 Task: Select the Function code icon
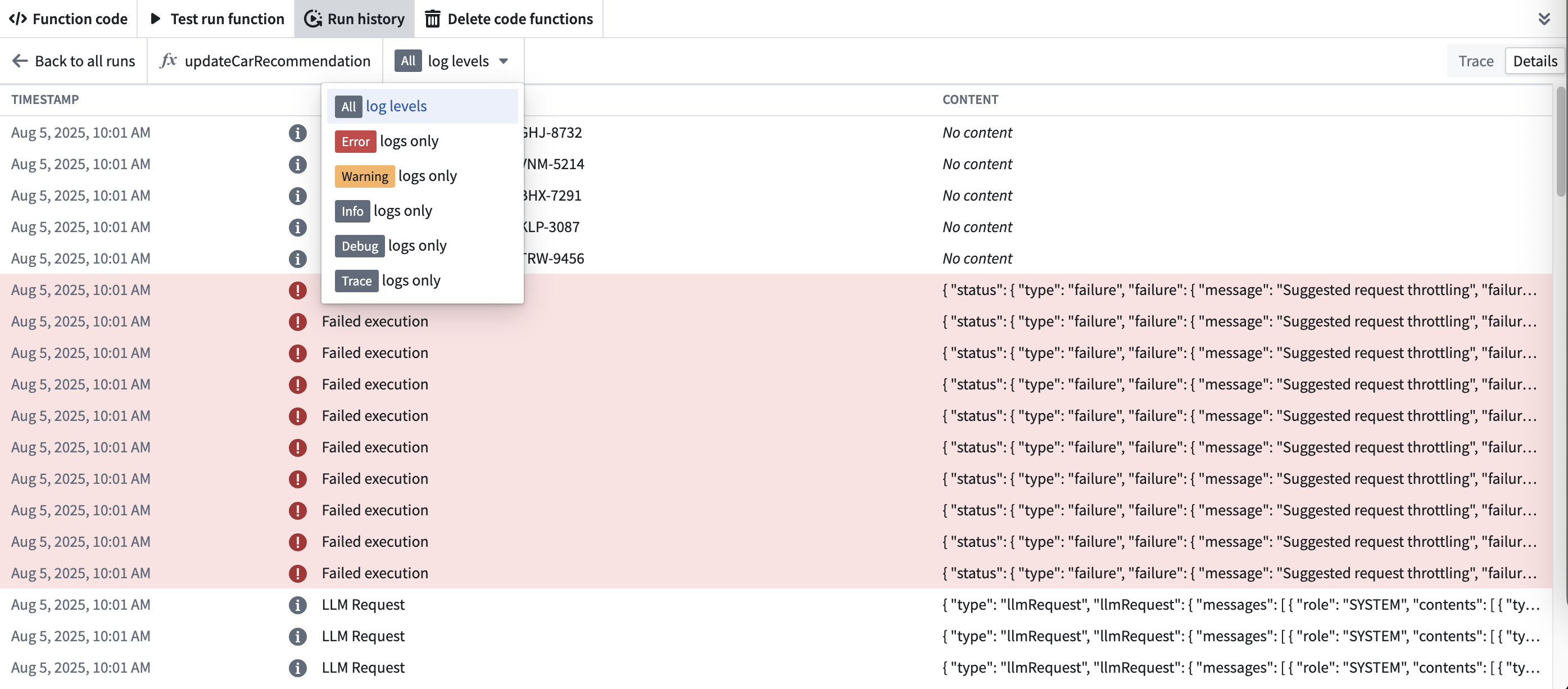pos(17,19)
